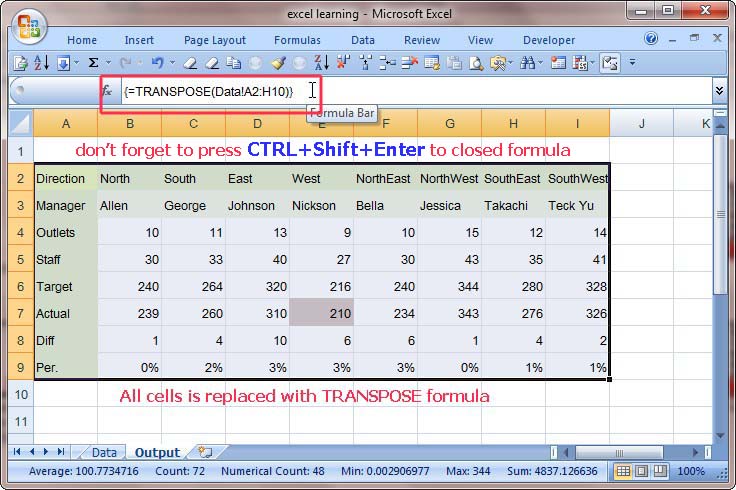Select all cells via corner triangle

pyautogui.click(x=21, y=123)
